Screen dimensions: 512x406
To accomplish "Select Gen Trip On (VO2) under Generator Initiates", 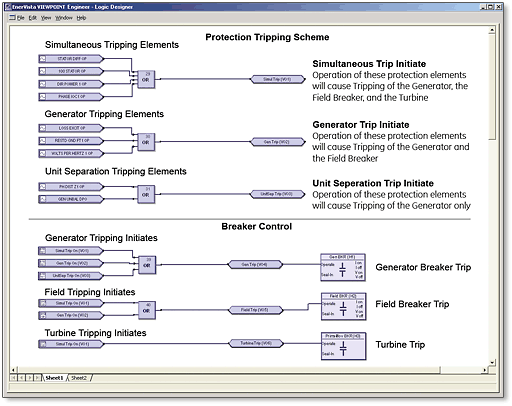I will [x=71, y=263].
